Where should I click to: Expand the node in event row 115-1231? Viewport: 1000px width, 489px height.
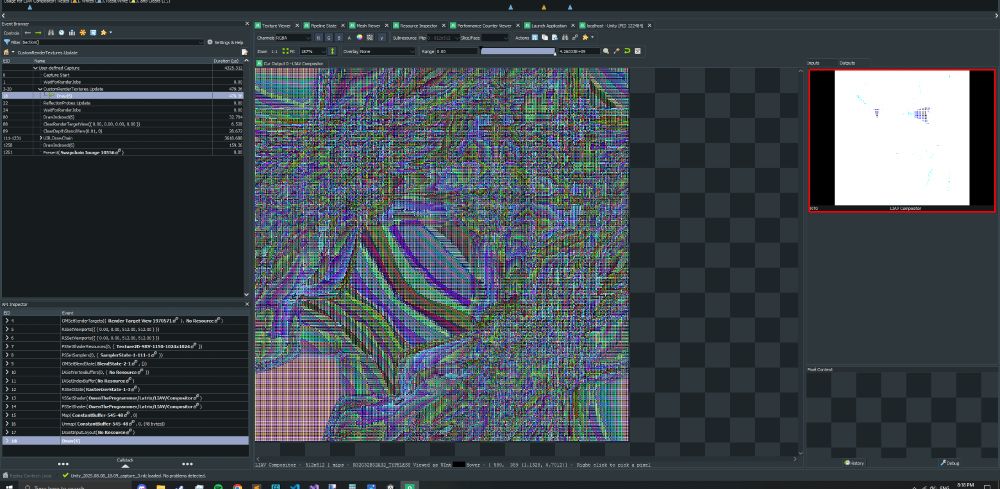click(40, 138)
